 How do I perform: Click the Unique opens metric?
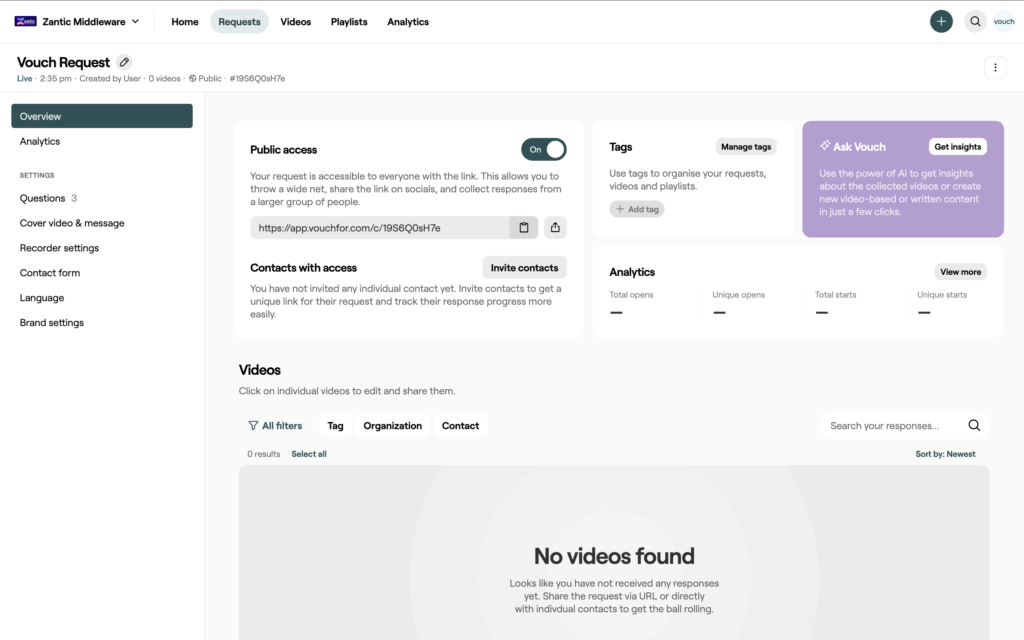pyautogui.click(x=738, y=303)
